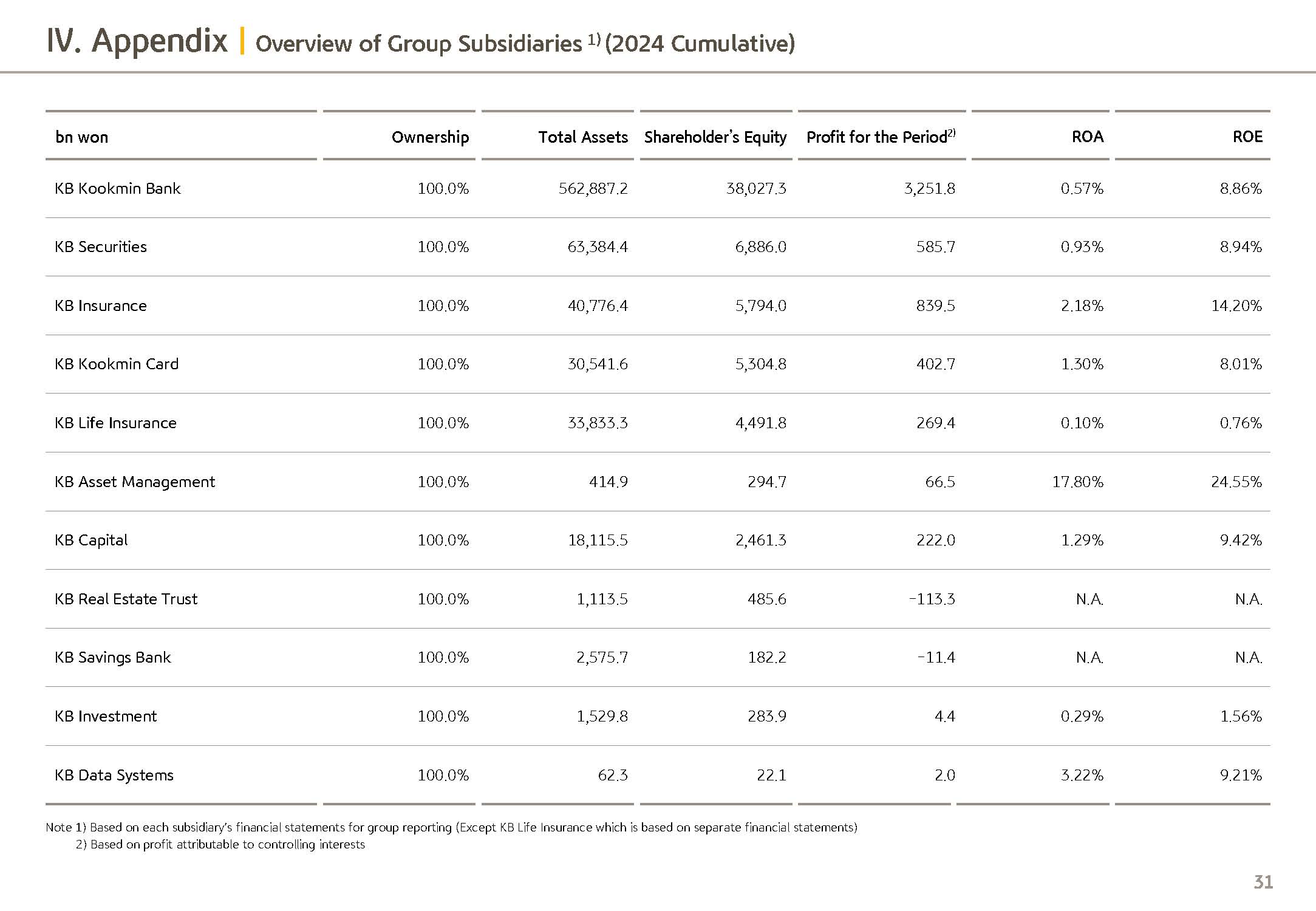
Task: Click the IV. Appendix slide title
Action: 137,41
